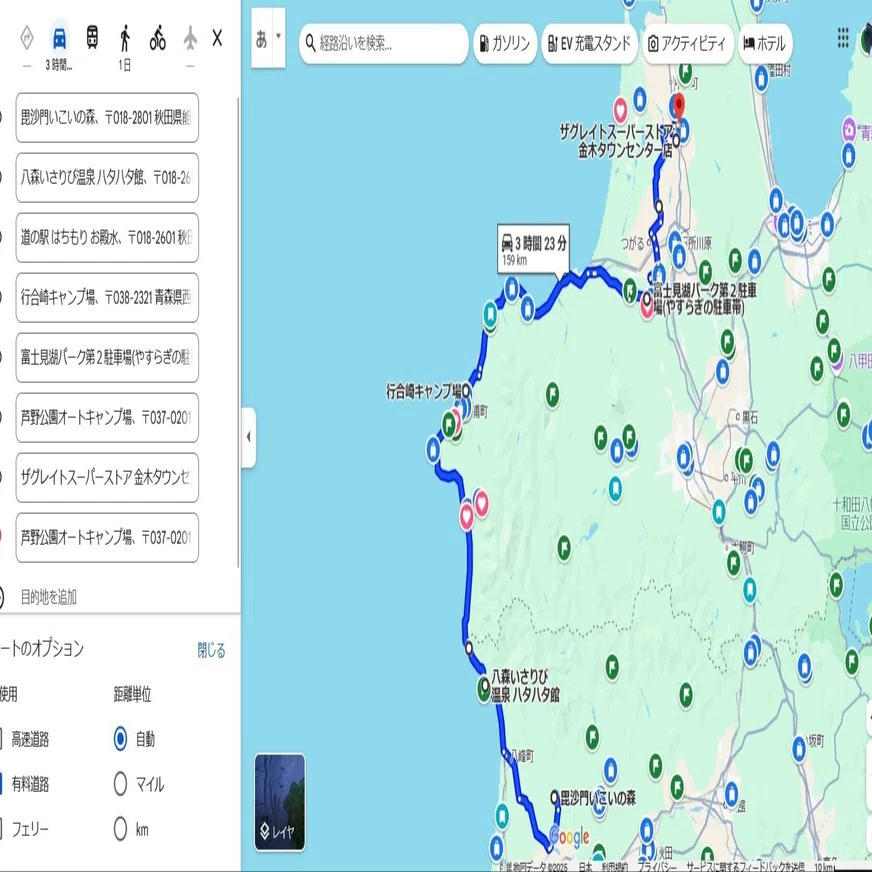Image resolution: width=872 pixels, height=872 pixels.
Task: Click 八森いさりび温泉 ハタハタ館 green marker
Action: (x=484, y=689)
